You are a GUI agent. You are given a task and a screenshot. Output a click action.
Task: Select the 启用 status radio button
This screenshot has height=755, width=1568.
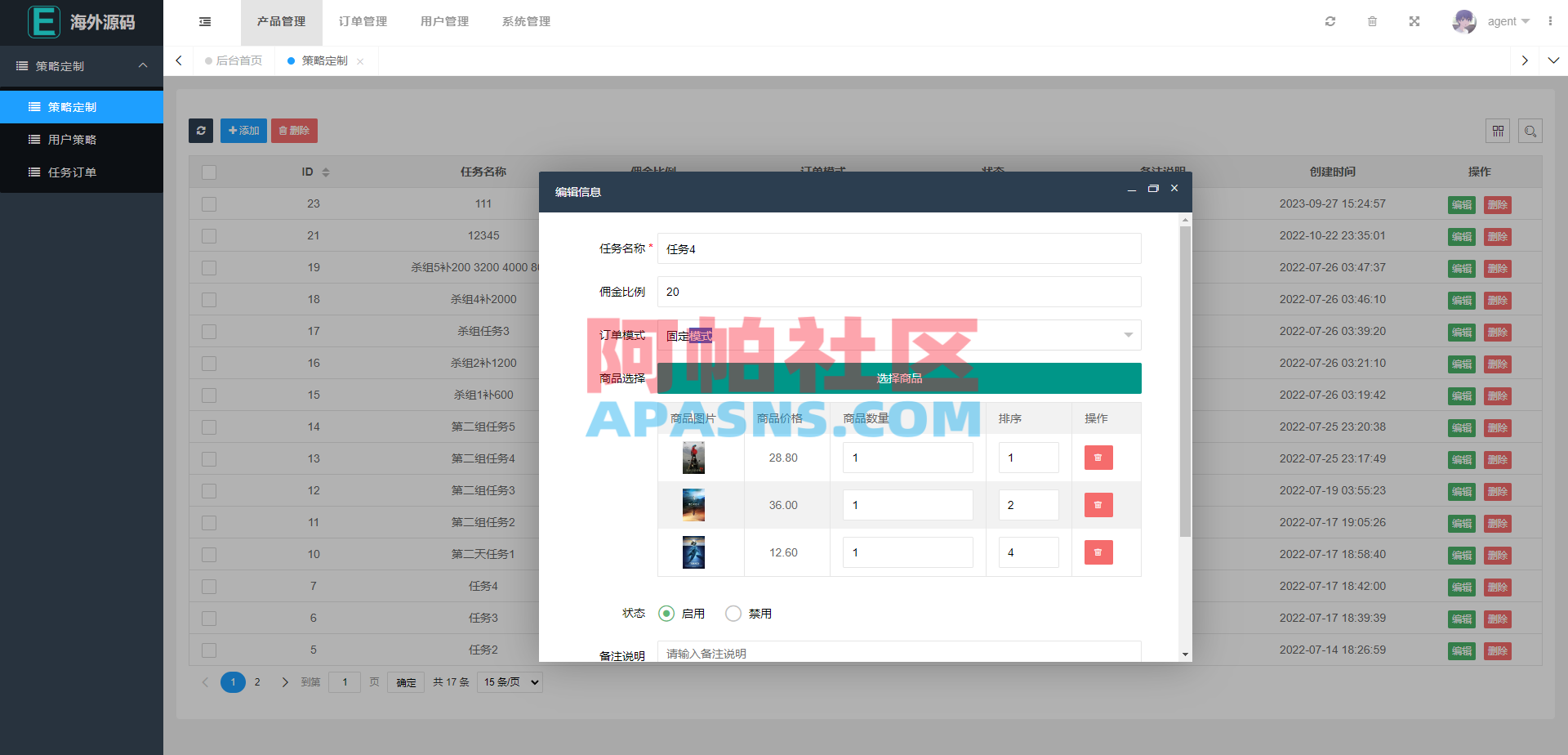point(666,613)
